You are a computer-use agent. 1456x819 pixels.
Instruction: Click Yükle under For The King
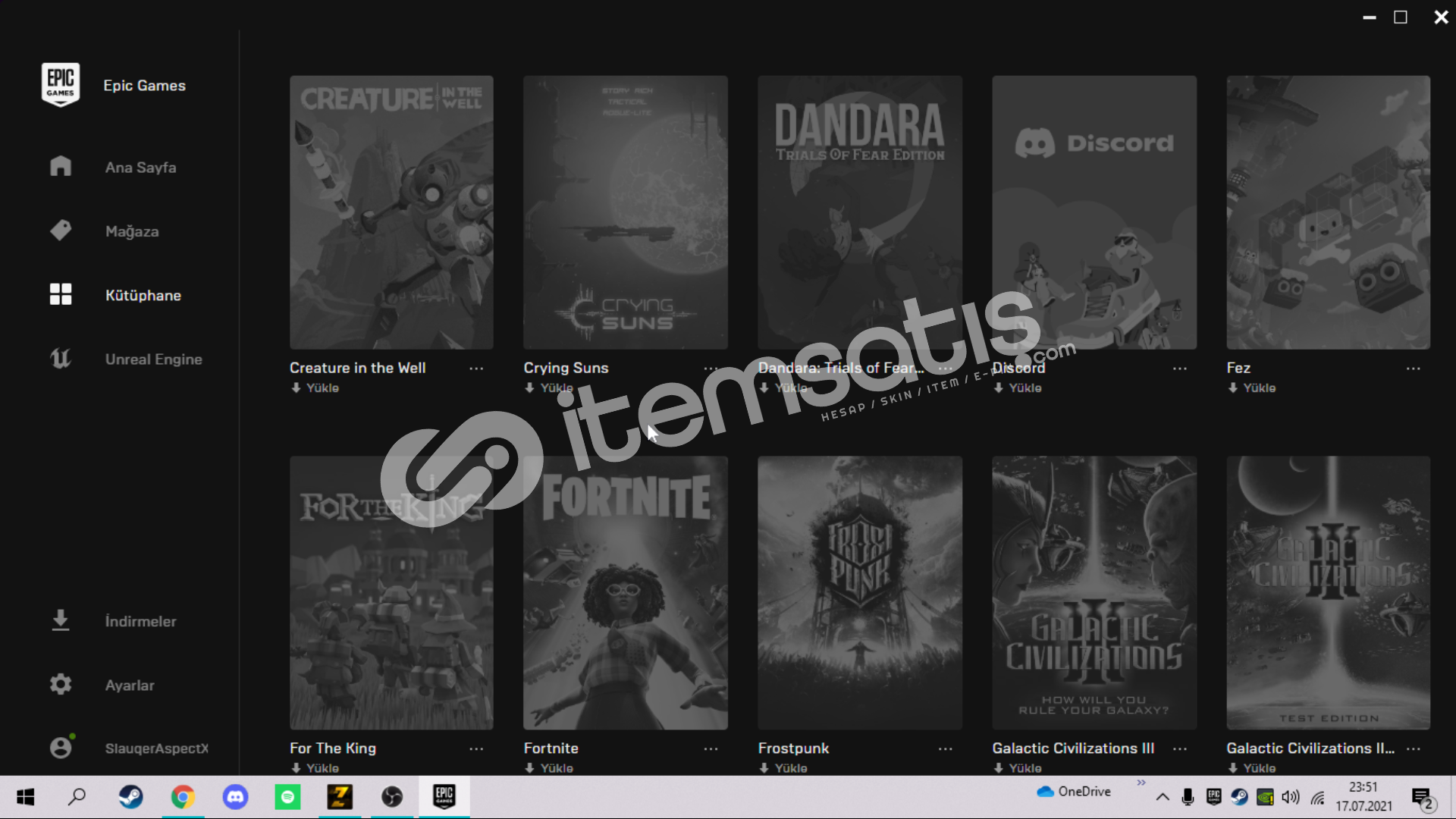coord(315,768)
